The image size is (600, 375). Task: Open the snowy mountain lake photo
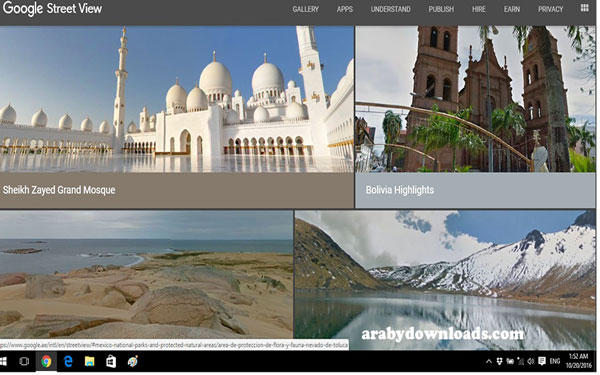tap(445, 280)
